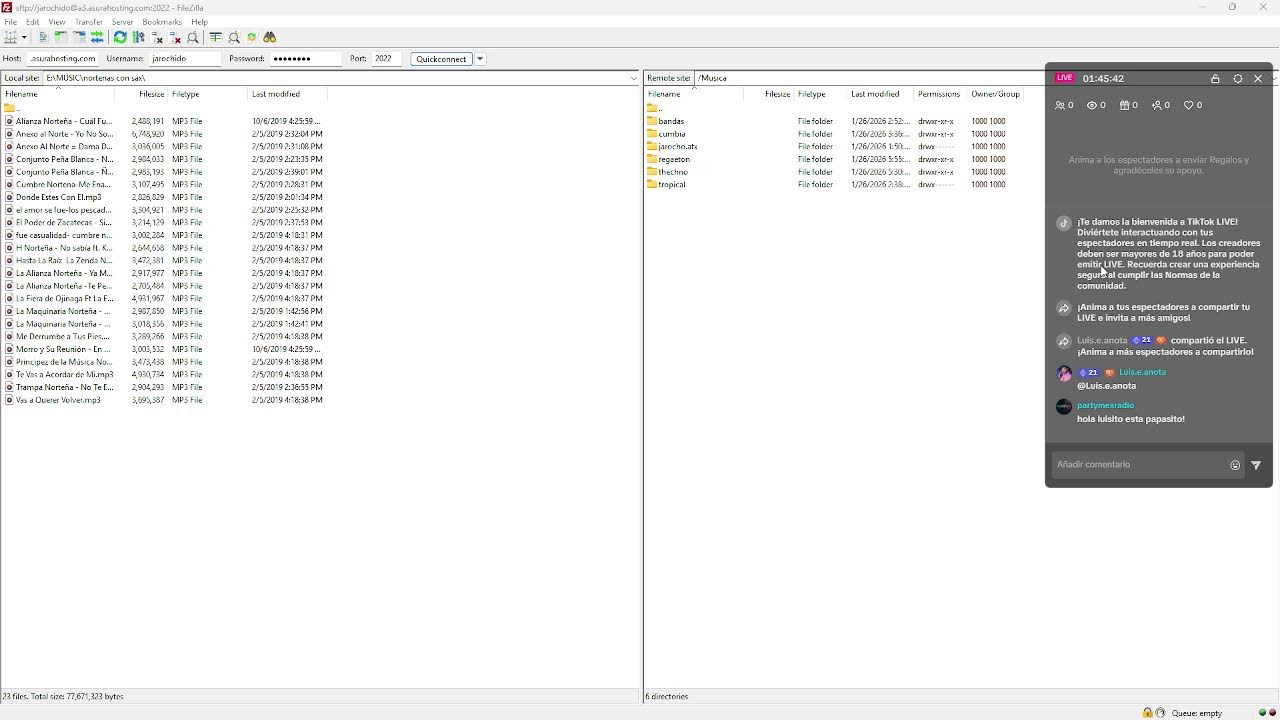Open the comment filter icon
This screenshot has width=1280, height=720.
pos(1256,465)
